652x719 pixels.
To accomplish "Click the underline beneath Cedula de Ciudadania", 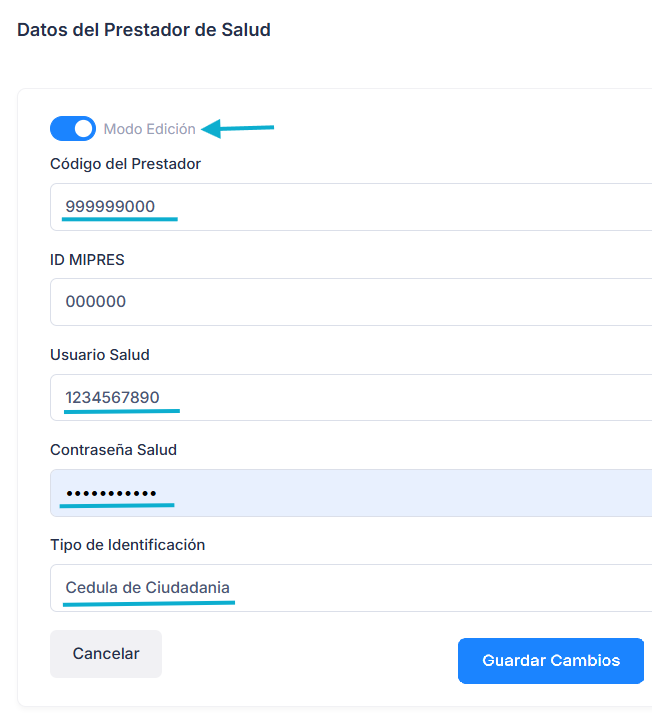I will tap(148, 603).
